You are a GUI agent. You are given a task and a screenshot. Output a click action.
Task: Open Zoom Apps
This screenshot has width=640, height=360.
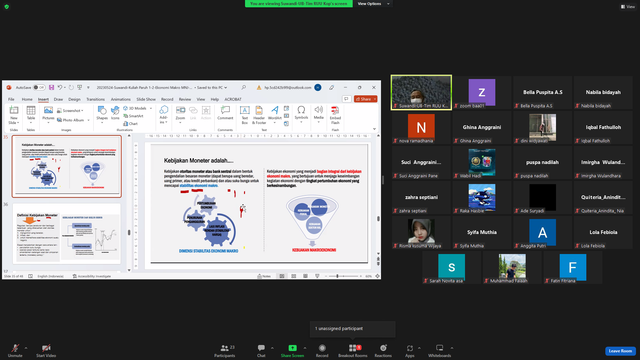pos(409,350)
